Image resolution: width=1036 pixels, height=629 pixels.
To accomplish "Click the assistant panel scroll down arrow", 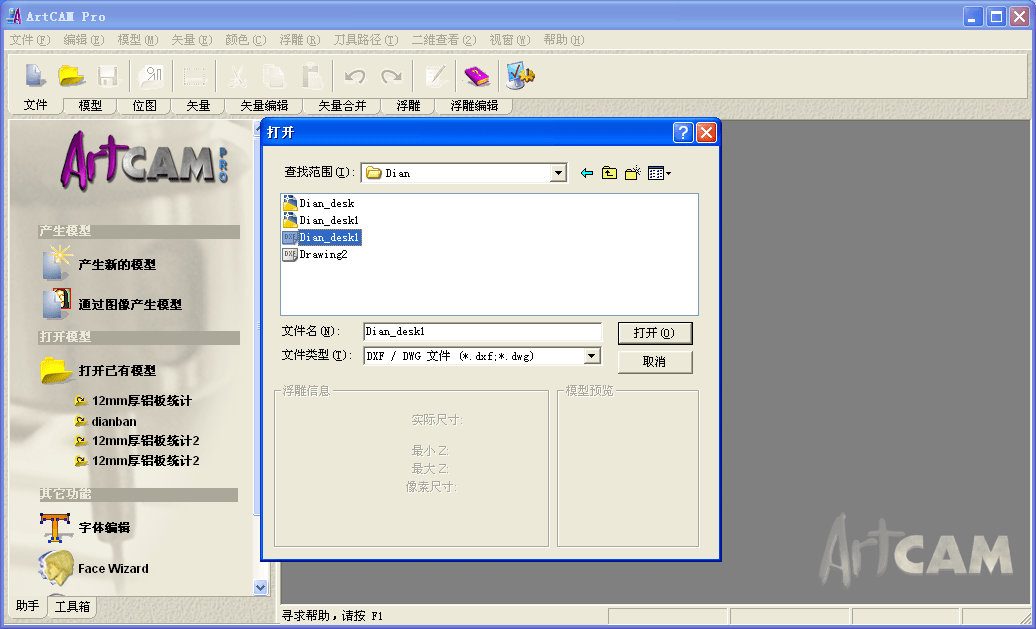I will (x=260, y=587).
